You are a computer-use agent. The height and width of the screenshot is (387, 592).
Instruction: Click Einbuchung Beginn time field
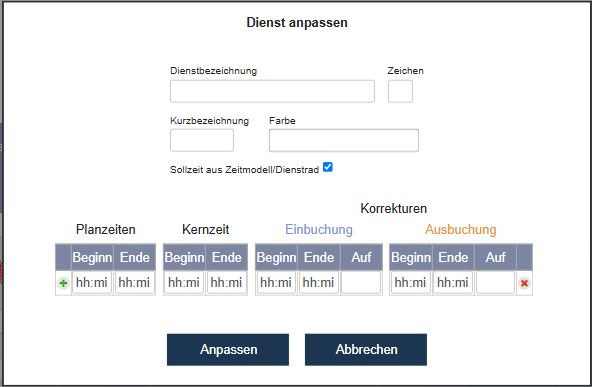pos(276,282)
